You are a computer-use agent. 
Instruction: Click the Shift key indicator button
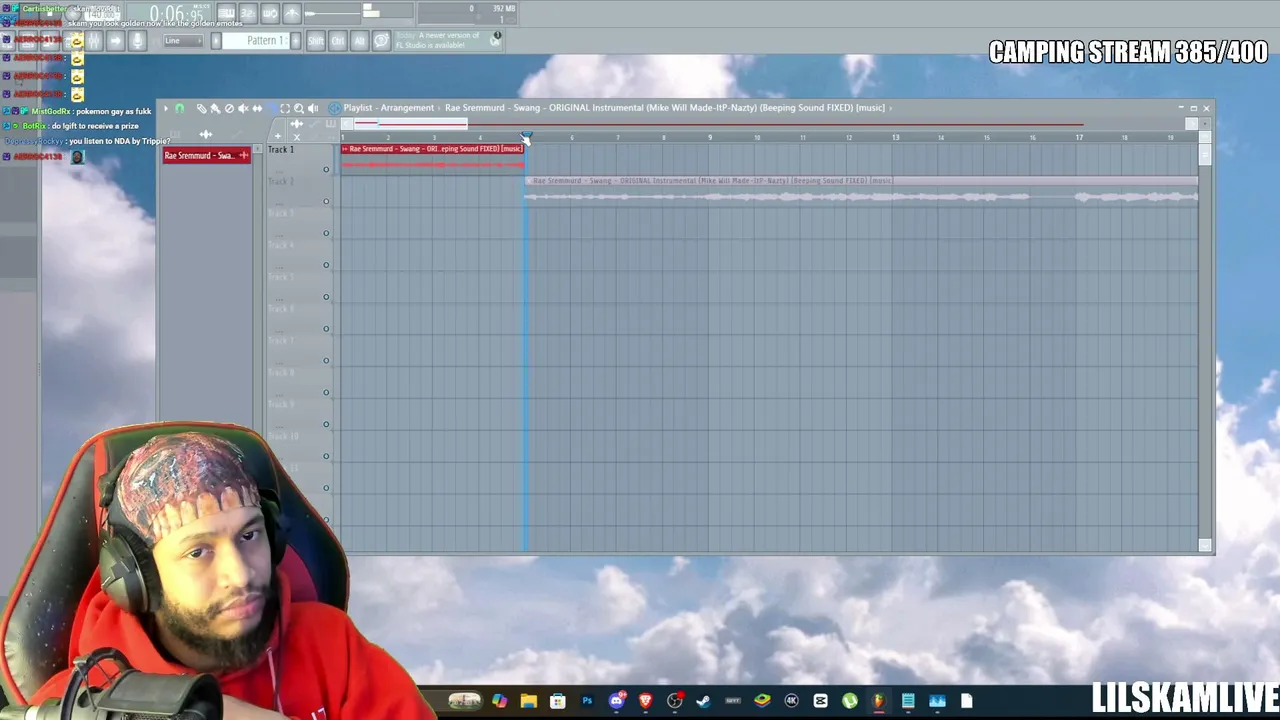(316, 41)
